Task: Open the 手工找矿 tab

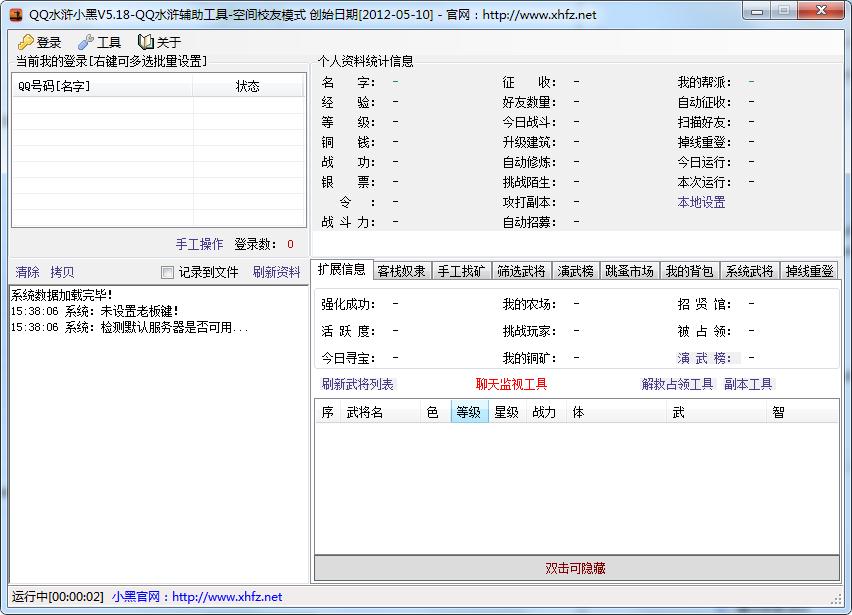Action: tap(462, 271)
